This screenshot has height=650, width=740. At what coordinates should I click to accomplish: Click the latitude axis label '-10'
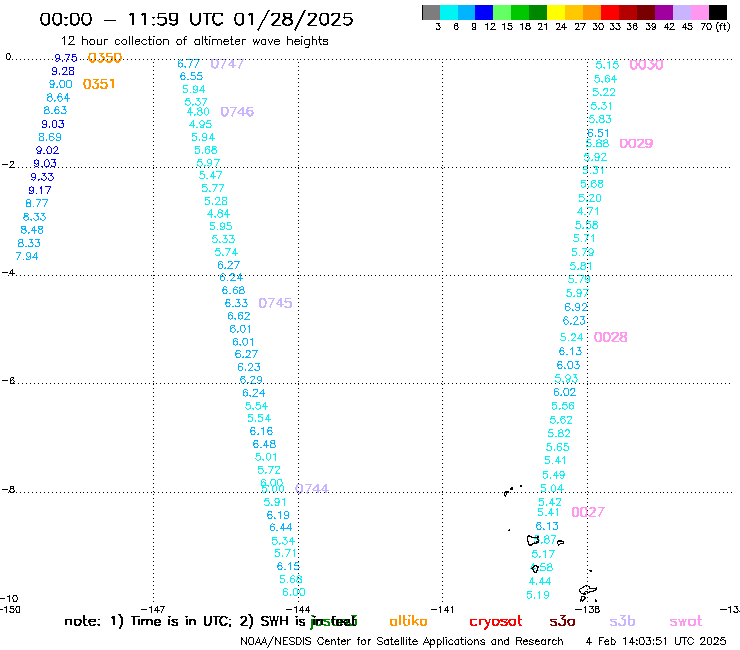[x=10, y=599]
